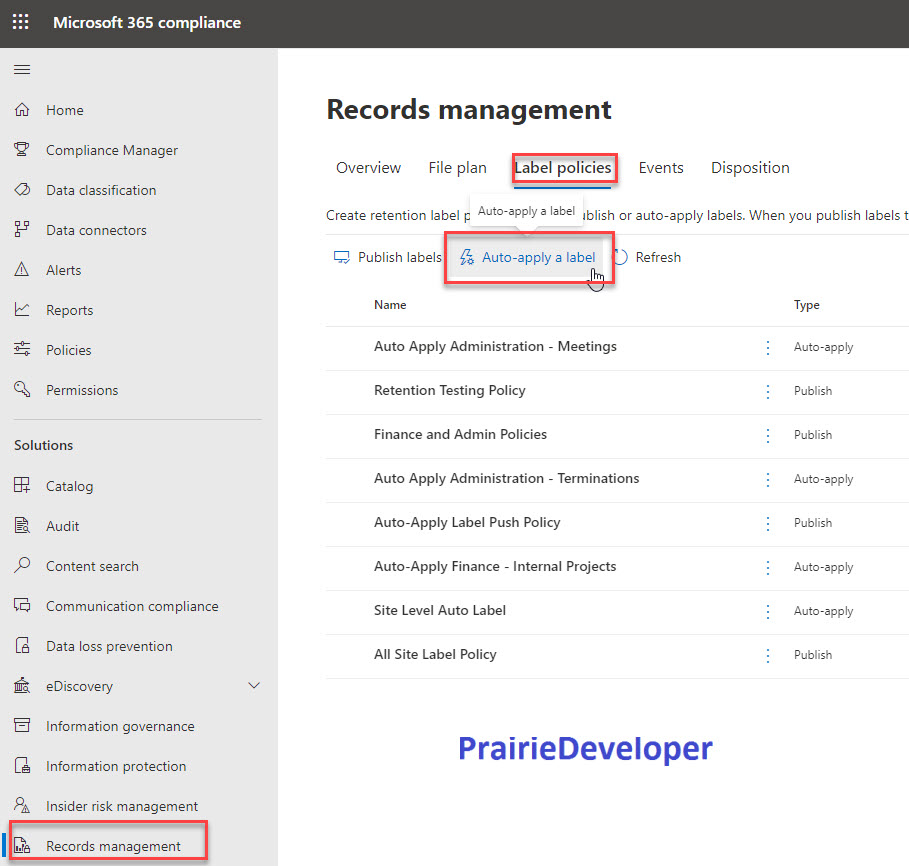Switch to the Overview tab

[368, 168]
